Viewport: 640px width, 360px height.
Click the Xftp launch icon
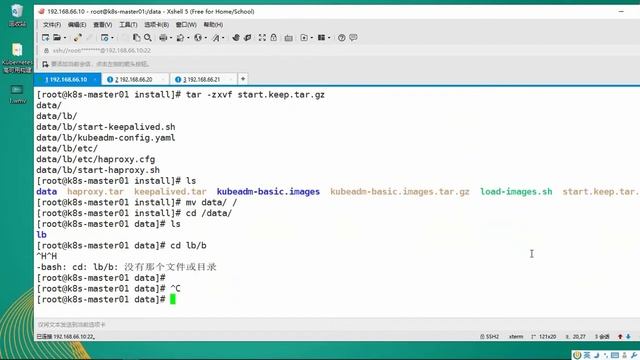coord(236,38)
